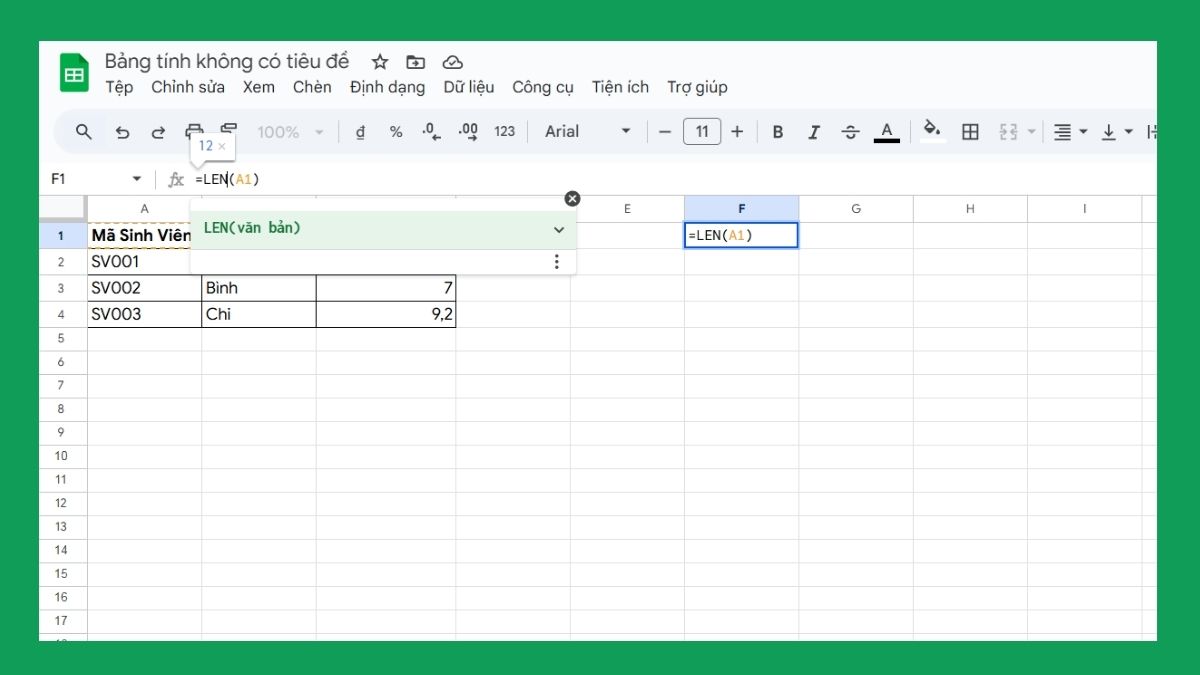Decrease decimal places
Screen dimensions: 1200x675
click(x=431, y=132)
